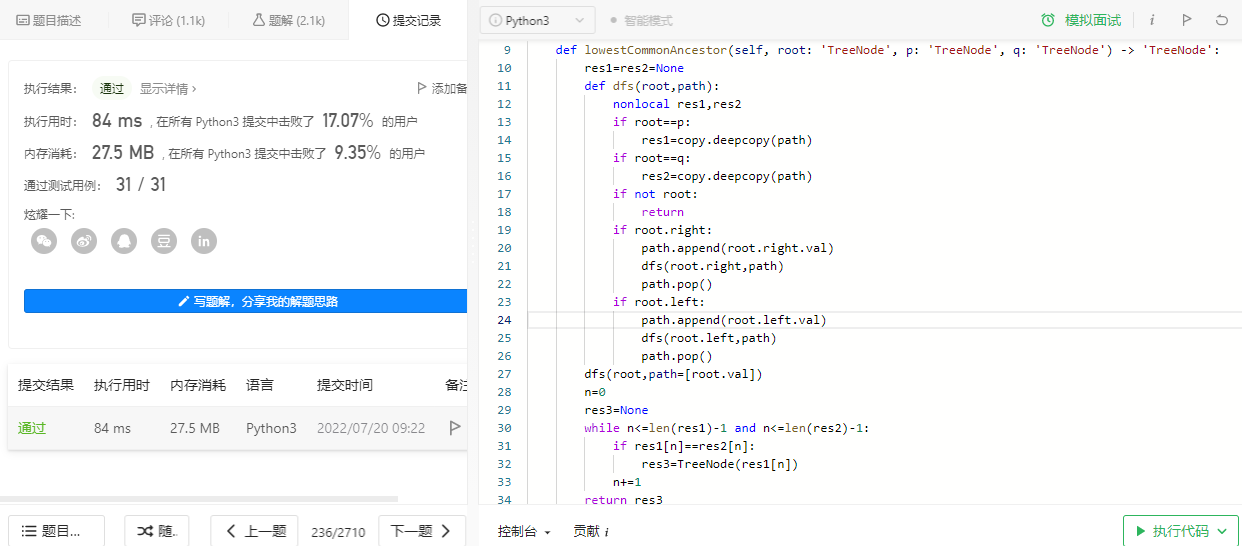This screenshot has width=1242, height=546.
Task: Toggle 智能模式 smart mode
Action: [x=641, y=20]
